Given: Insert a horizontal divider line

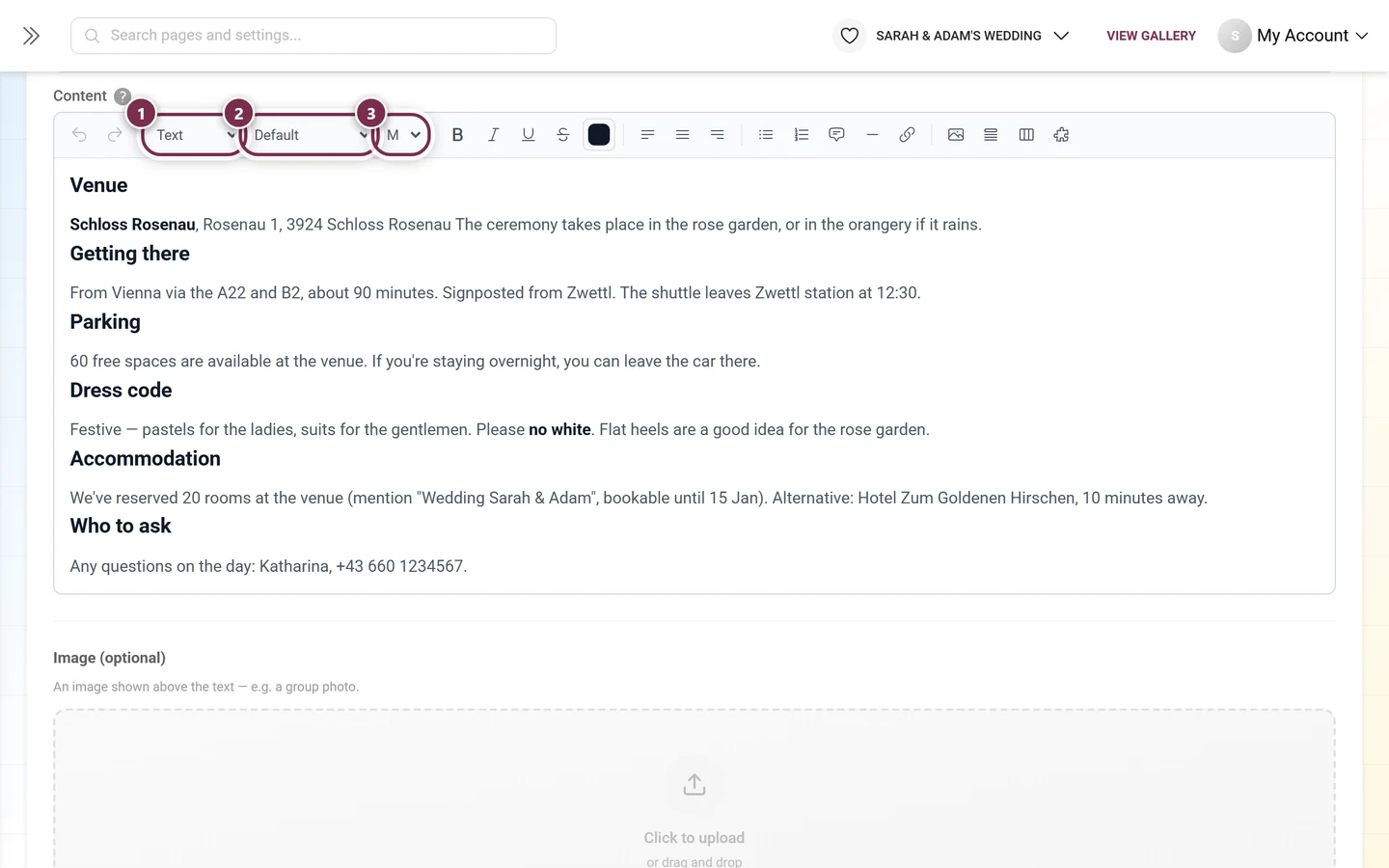Looking at the screenshot, I should 872,135.
